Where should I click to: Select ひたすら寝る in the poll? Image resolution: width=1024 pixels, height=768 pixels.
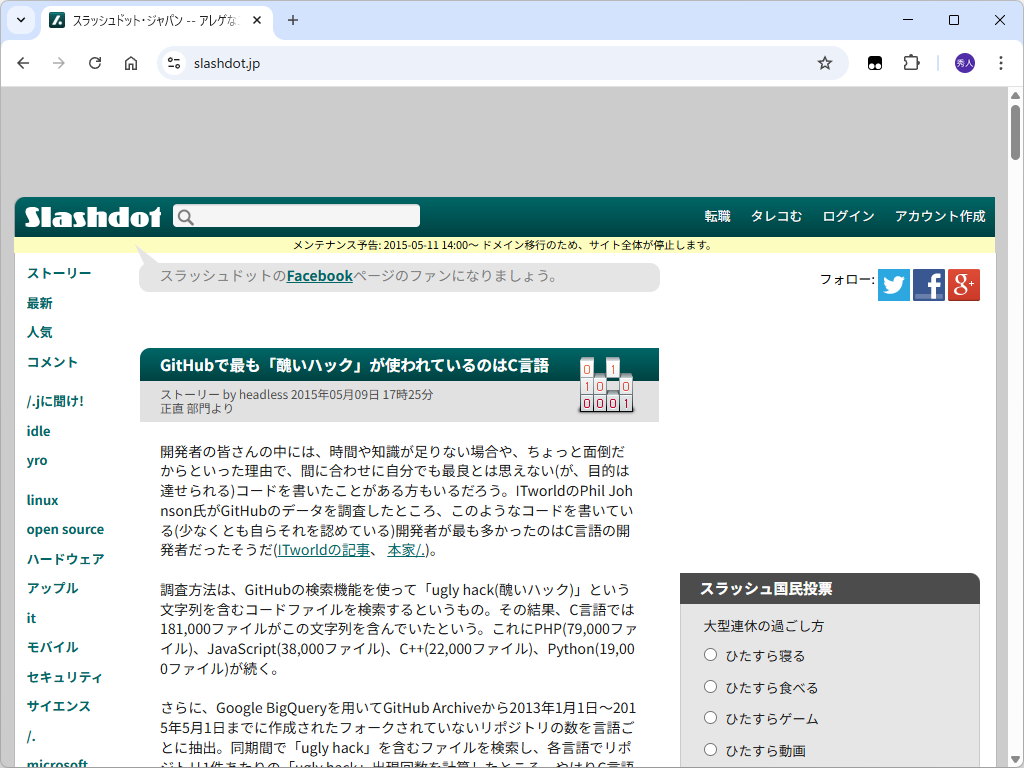tap(710, 657)
